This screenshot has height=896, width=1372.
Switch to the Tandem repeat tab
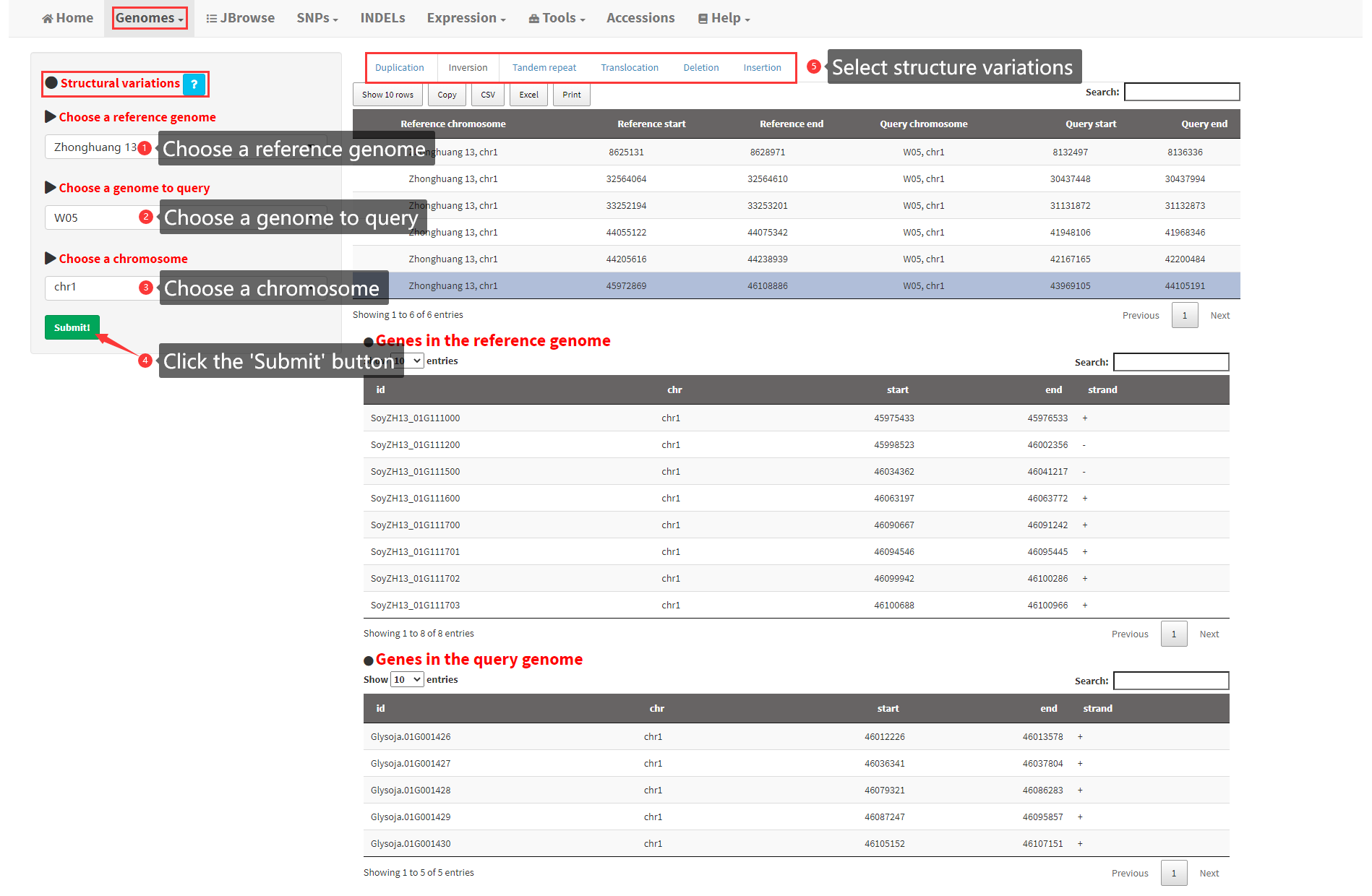point(544,68)
